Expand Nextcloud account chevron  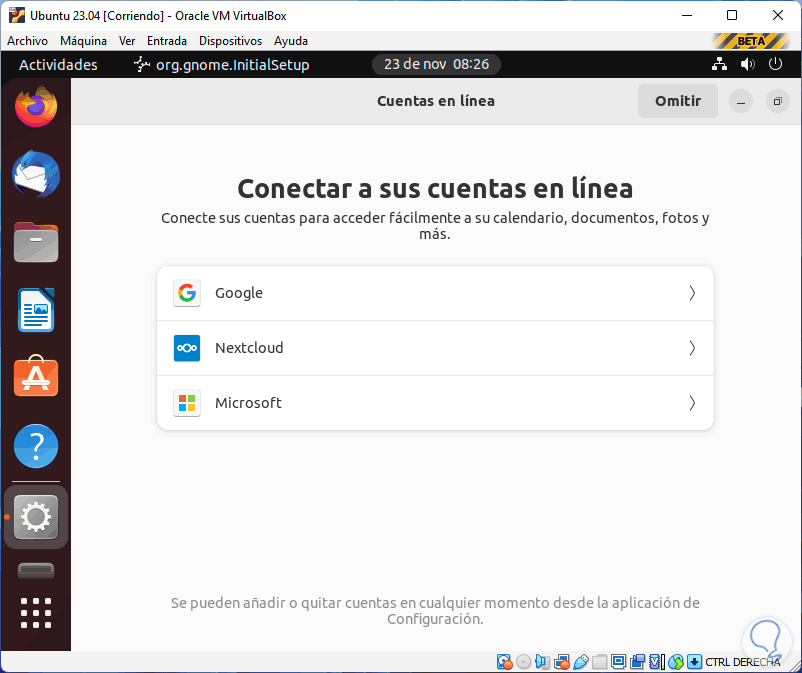tap(692, 348)
